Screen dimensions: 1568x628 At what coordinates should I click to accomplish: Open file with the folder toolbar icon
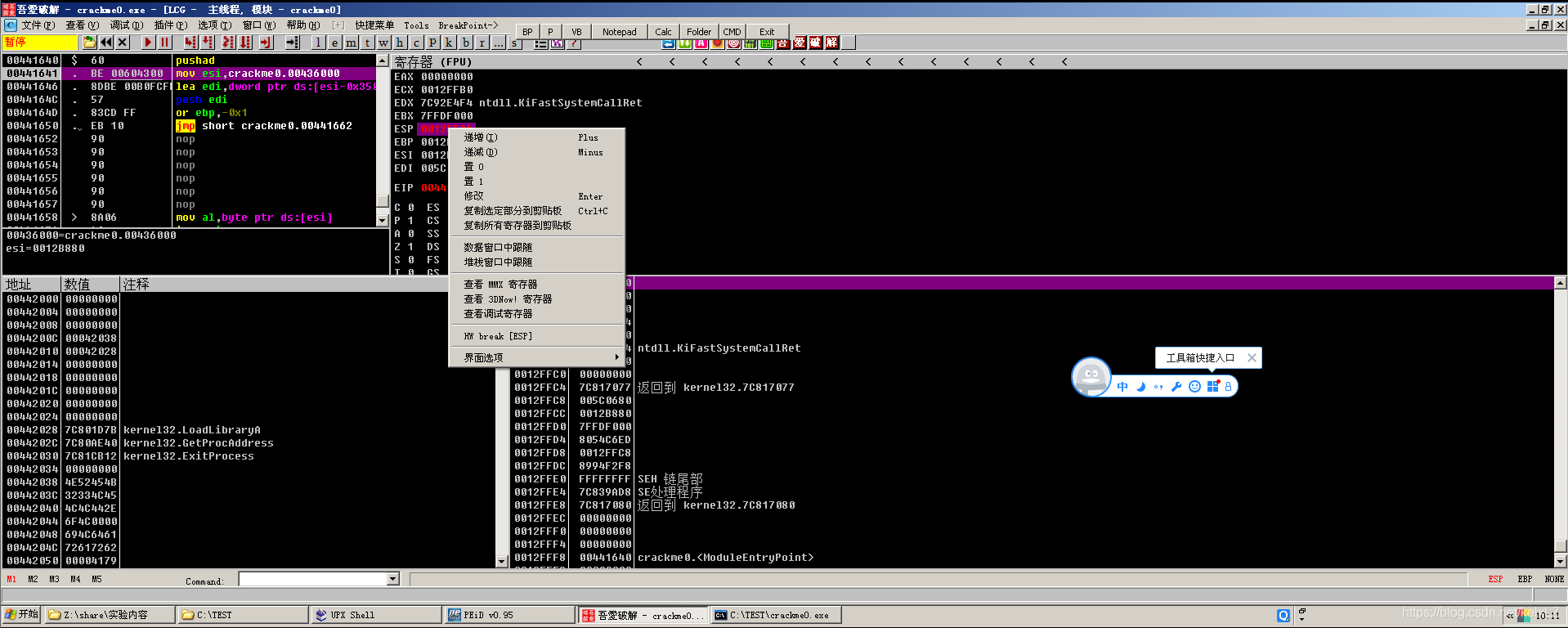(89, 43)
